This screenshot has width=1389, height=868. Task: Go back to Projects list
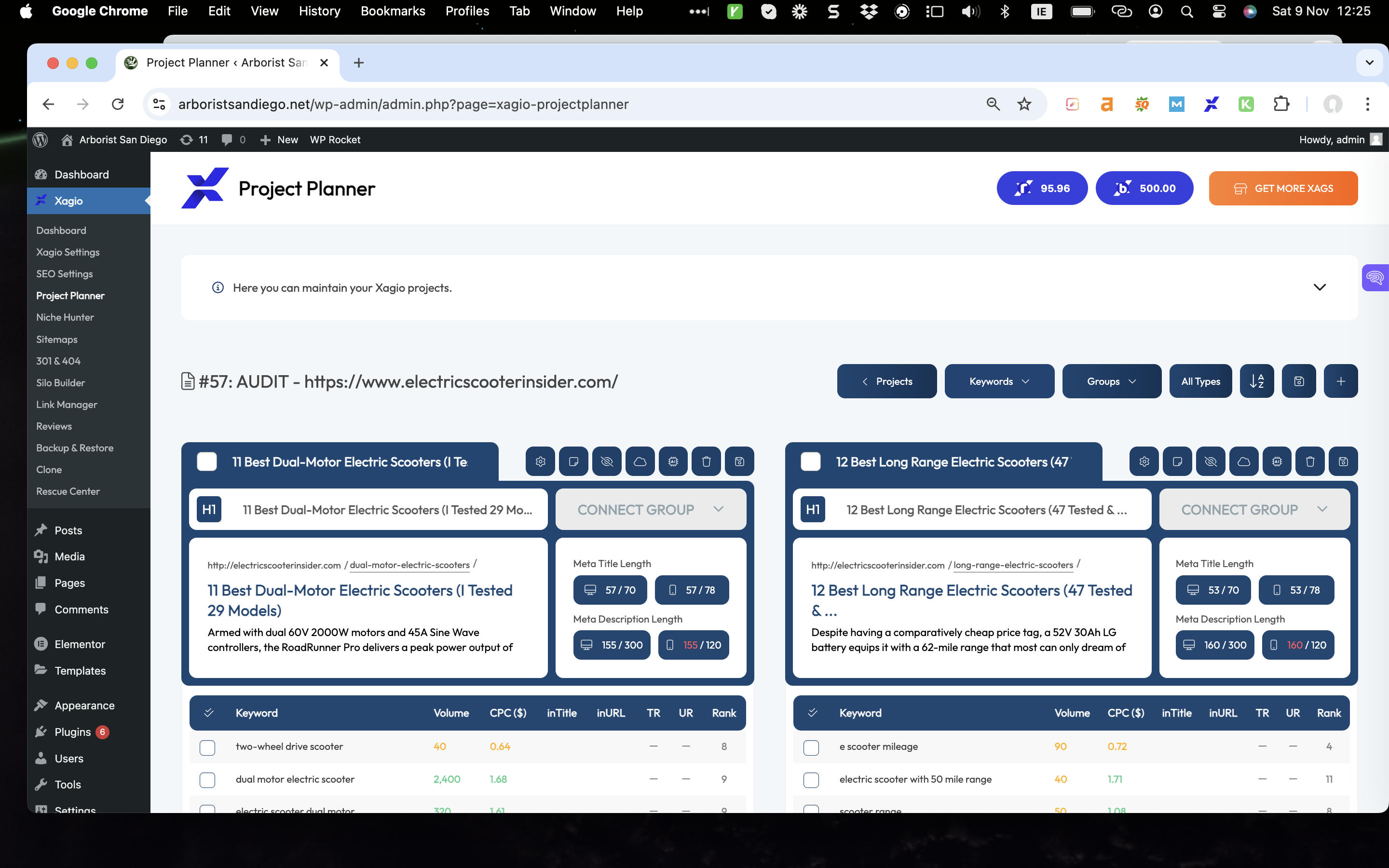886,381
